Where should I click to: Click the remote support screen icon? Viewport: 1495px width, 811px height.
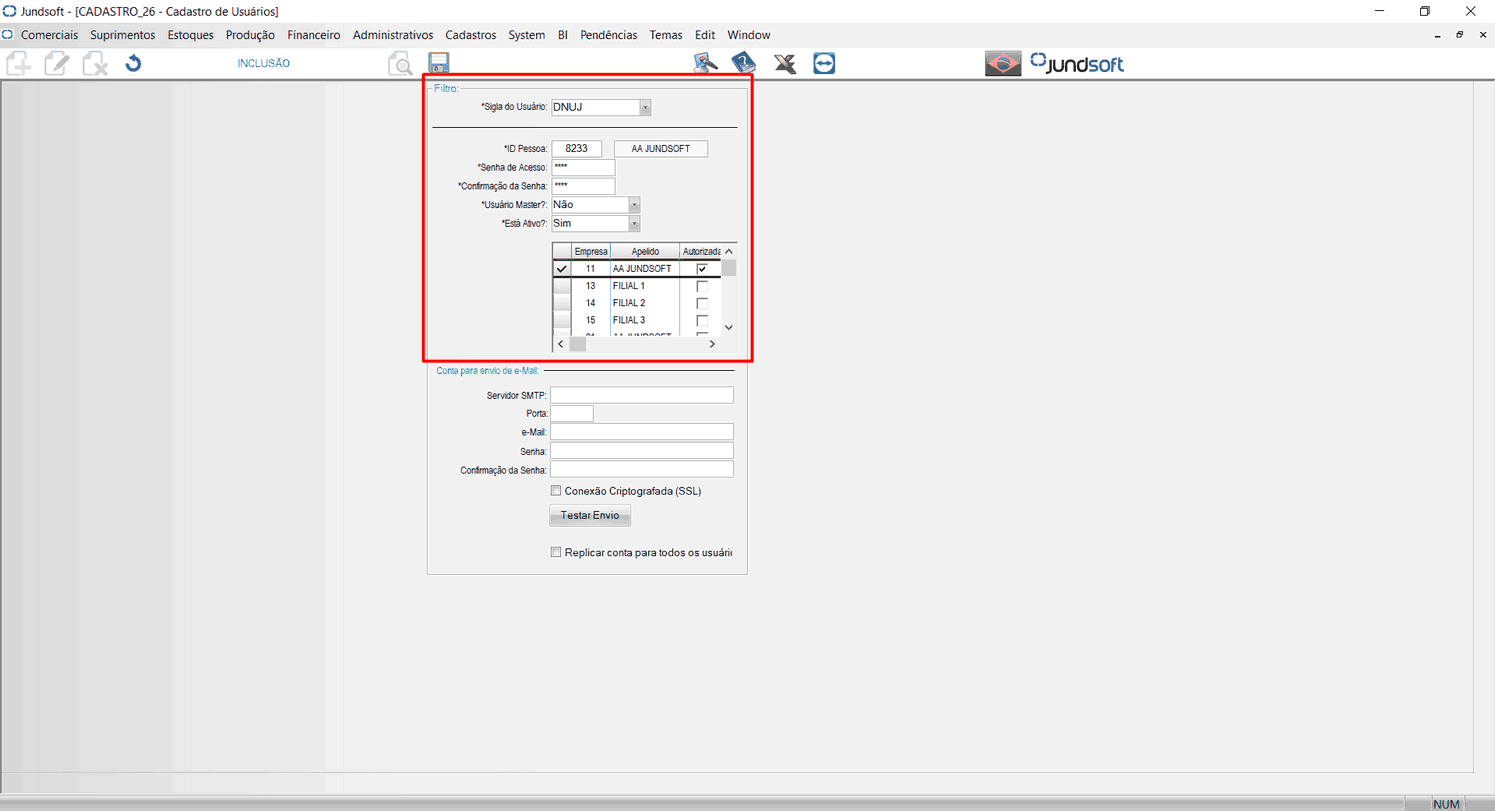coord(706,64)
